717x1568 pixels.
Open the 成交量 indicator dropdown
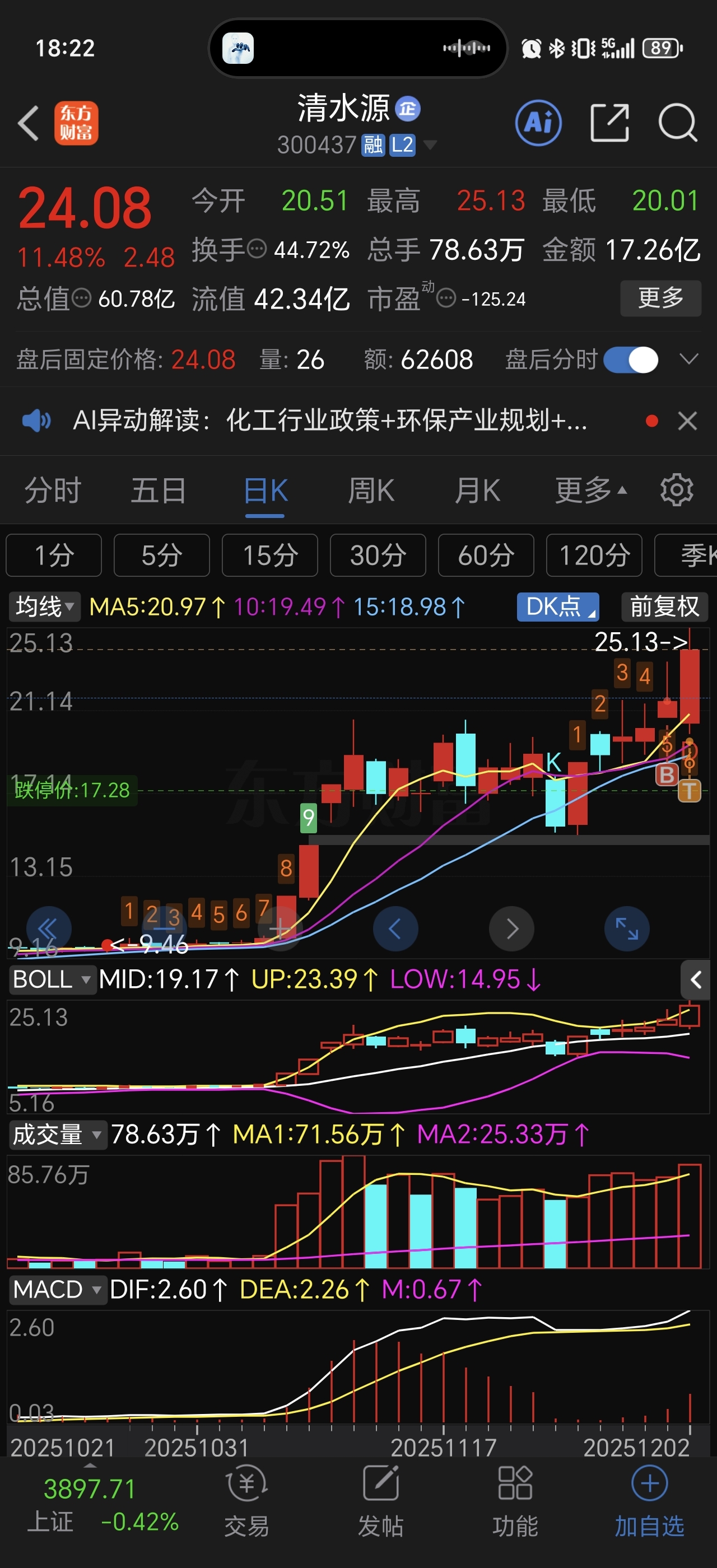pos(58,1135)
